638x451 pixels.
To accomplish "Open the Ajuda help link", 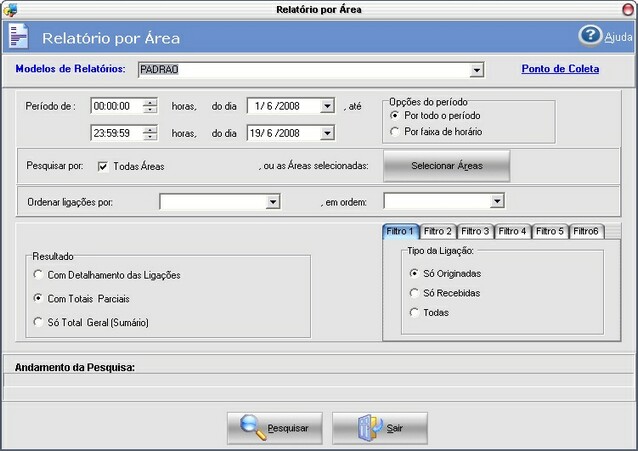I will (x=618, y=37).
